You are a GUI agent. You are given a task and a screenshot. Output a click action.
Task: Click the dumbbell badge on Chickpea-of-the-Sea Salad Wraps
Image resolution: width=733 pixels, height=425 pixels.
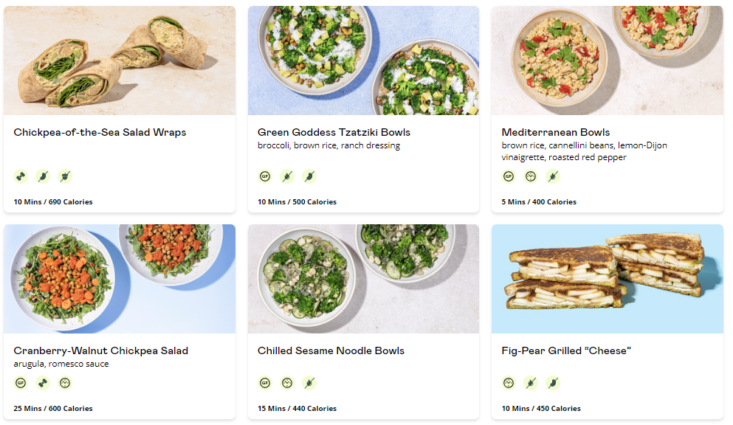[x=20, y=176]
